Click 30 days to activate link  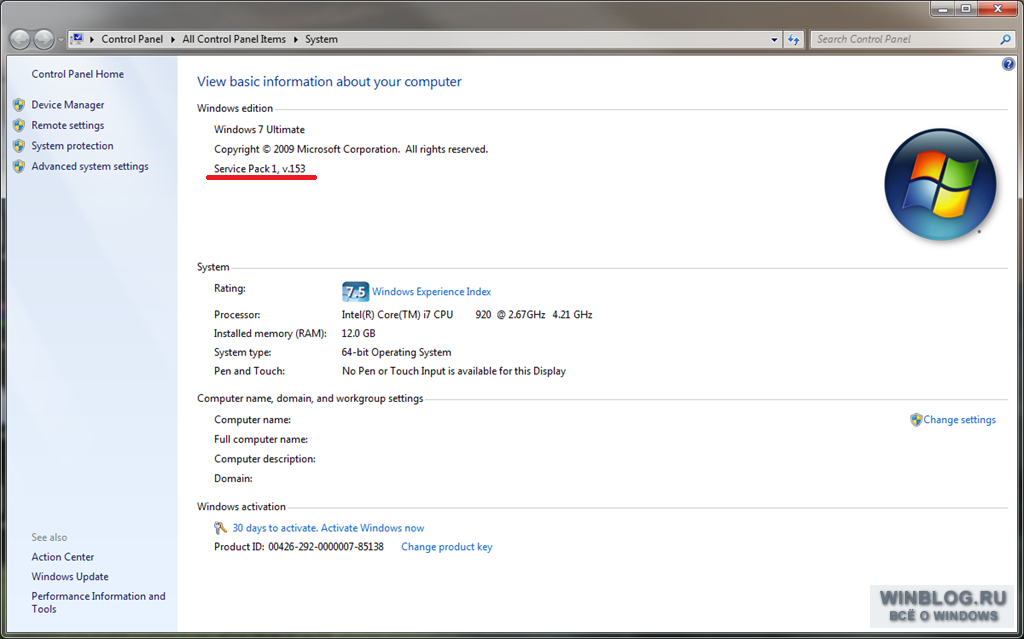[328, 528]
